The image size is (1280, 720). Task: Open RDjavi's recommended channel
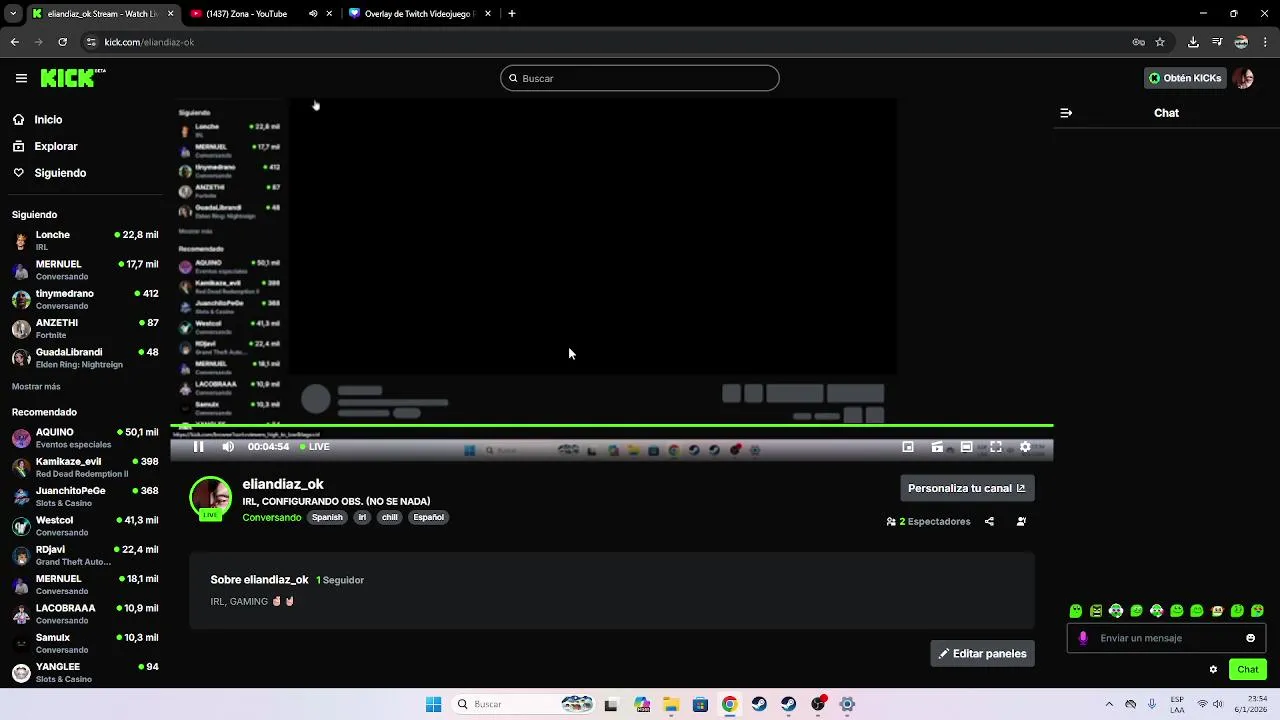pos(85,555)
